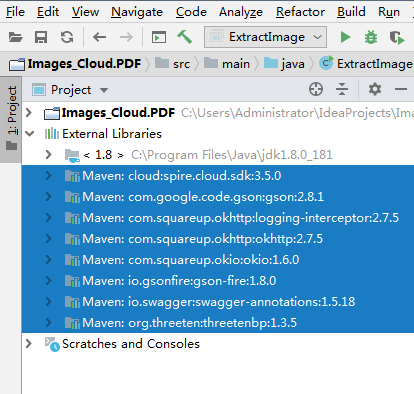This screenshot has width=414, height=394.
Task: Select the Maven gson:2.8.1 library entry
Action: 218,197
